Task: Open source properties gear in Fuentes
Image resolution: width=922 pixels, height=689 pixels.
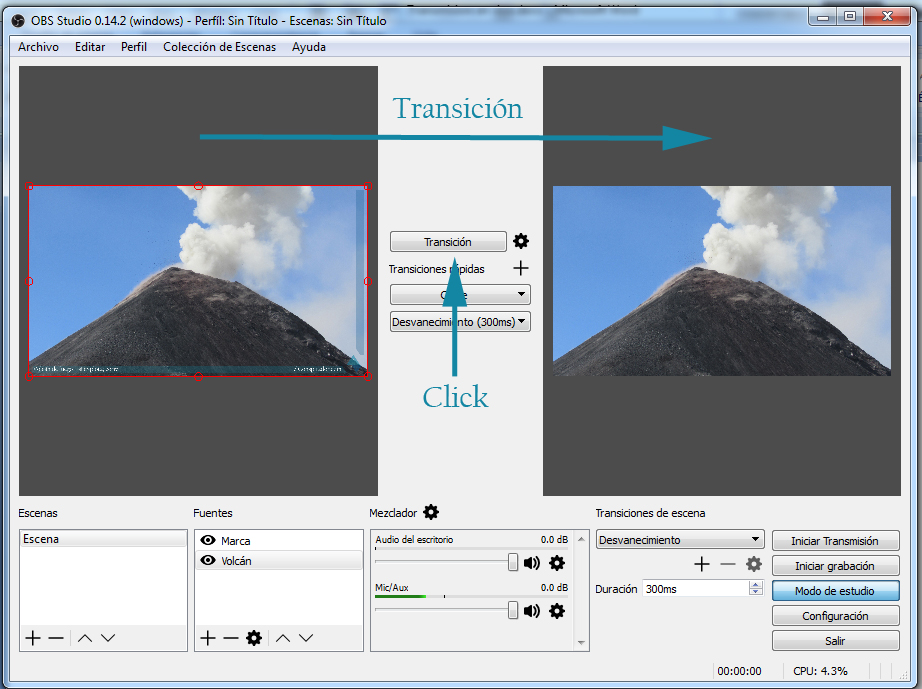Action: 254,638
